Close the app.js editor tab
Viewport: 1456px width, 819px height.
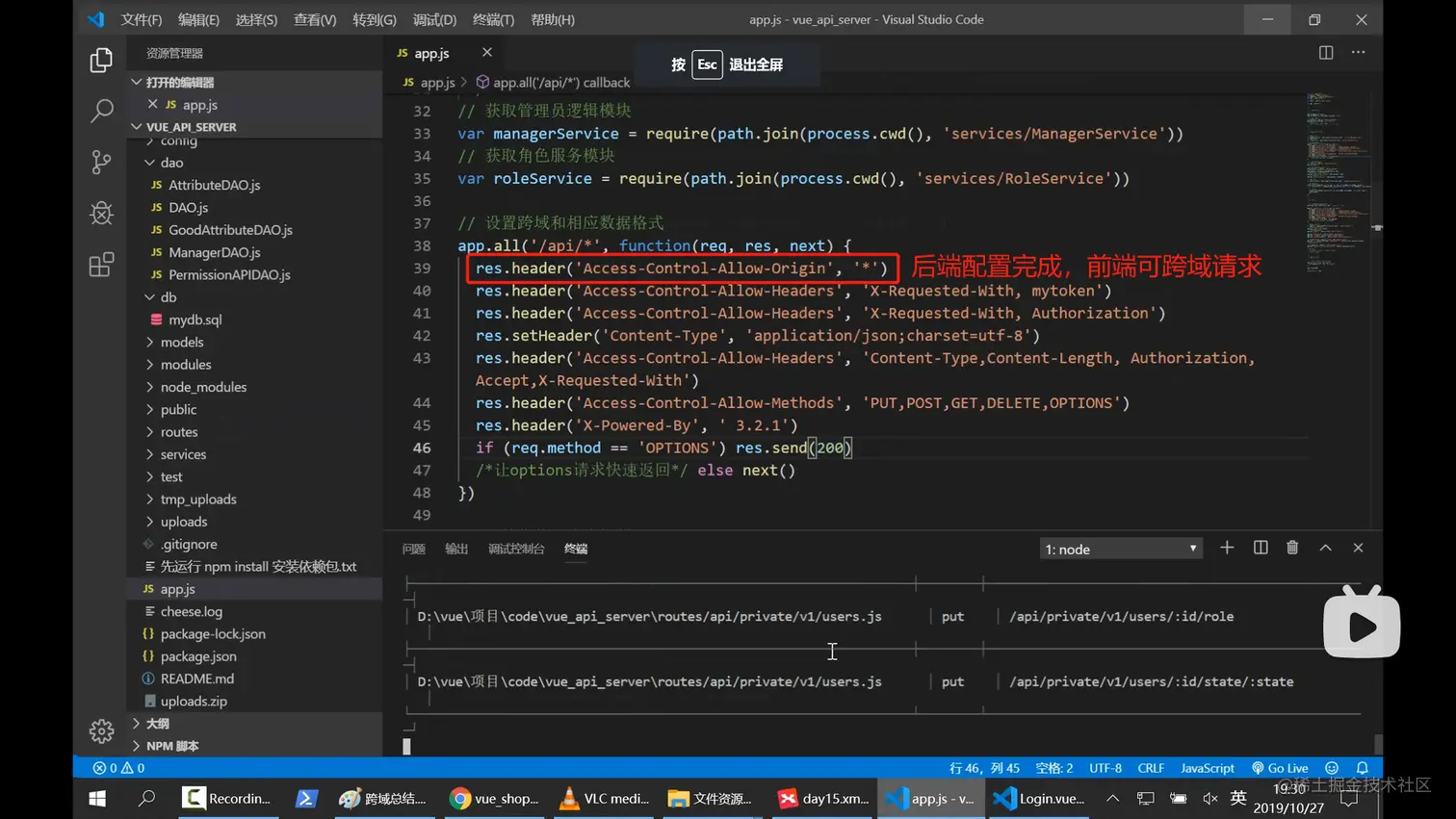click(x=486, y=52)
